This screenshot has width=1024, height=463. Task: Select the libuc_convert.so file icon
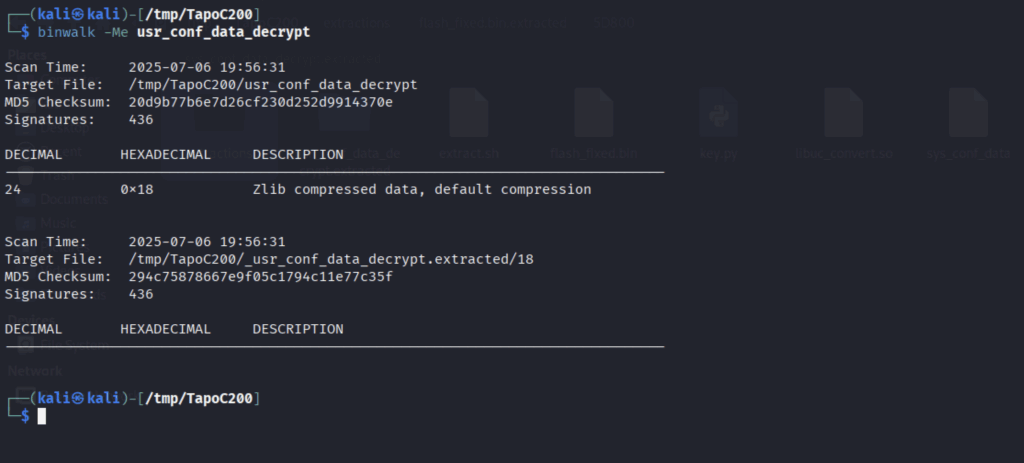pos(843,112)
